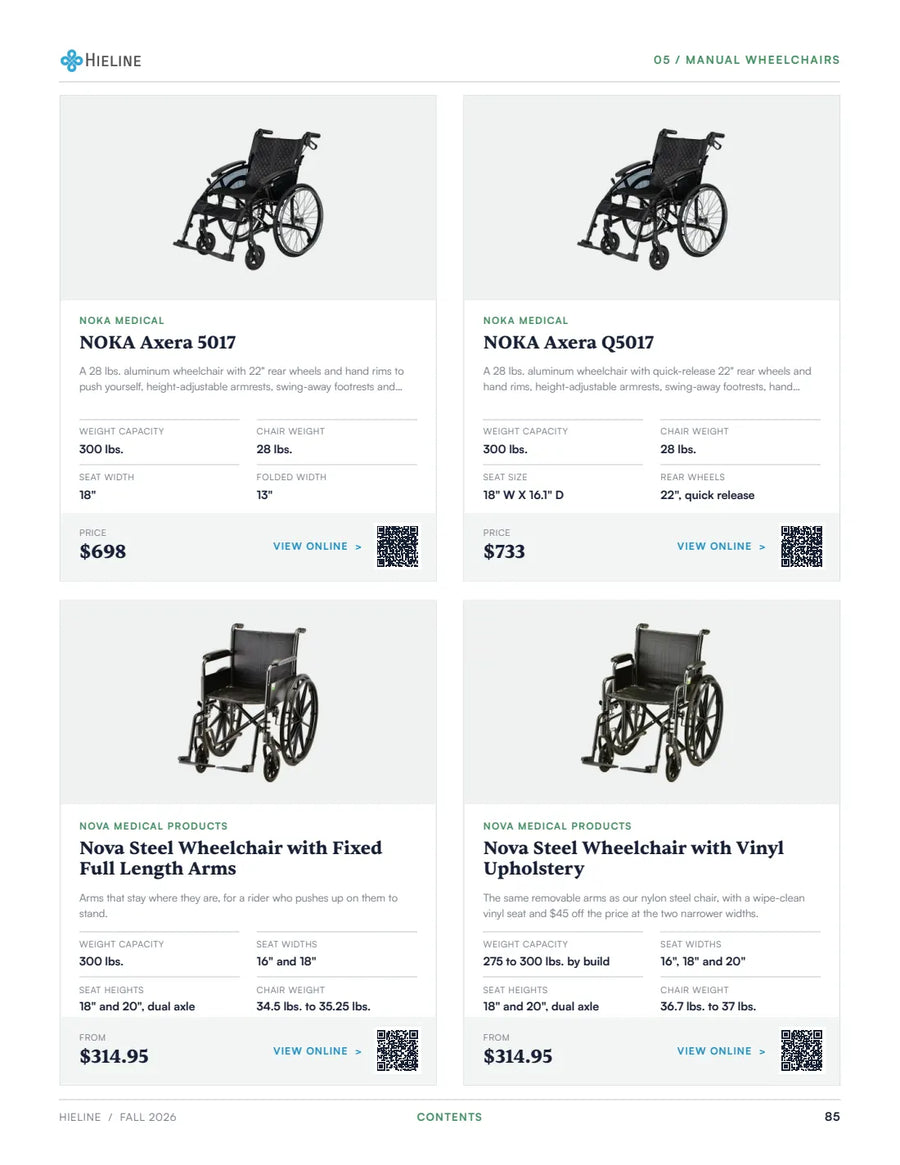Click QR code for Nova Fixed Full Length Arms
The width and height of the screenshot is (900, 1165).
click(x=398, y=1051)
